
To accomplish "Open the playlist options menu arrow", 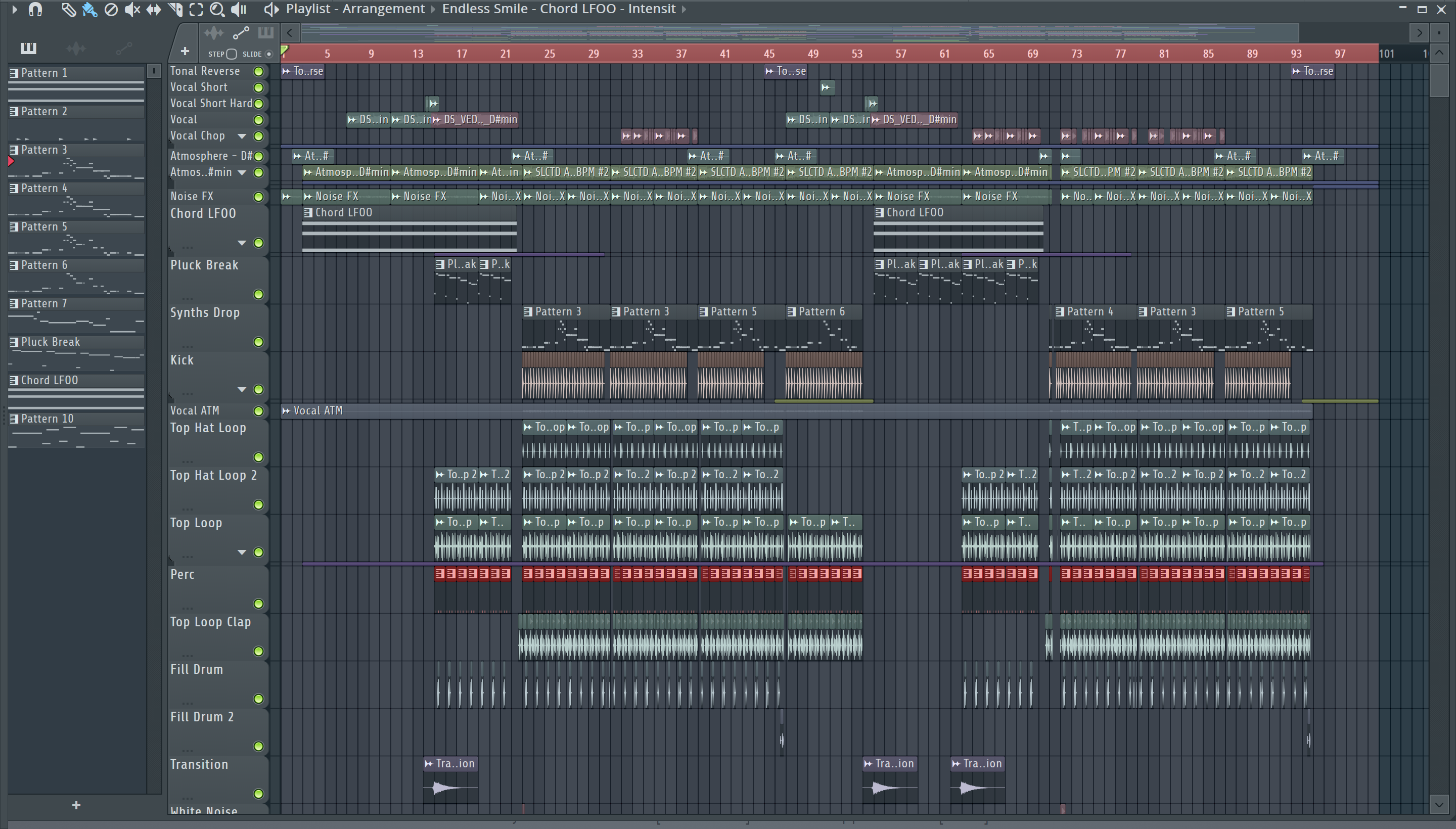I will (x=14, y=9).
